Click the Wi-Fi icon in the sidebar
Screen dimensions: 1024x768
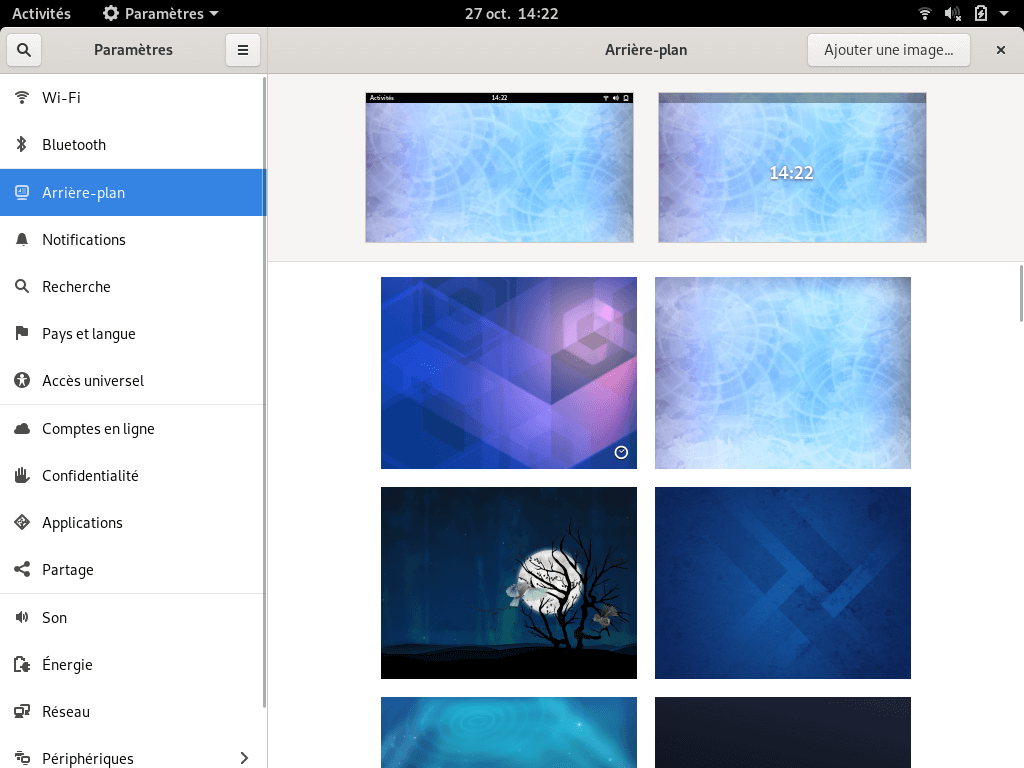point(22,97)
